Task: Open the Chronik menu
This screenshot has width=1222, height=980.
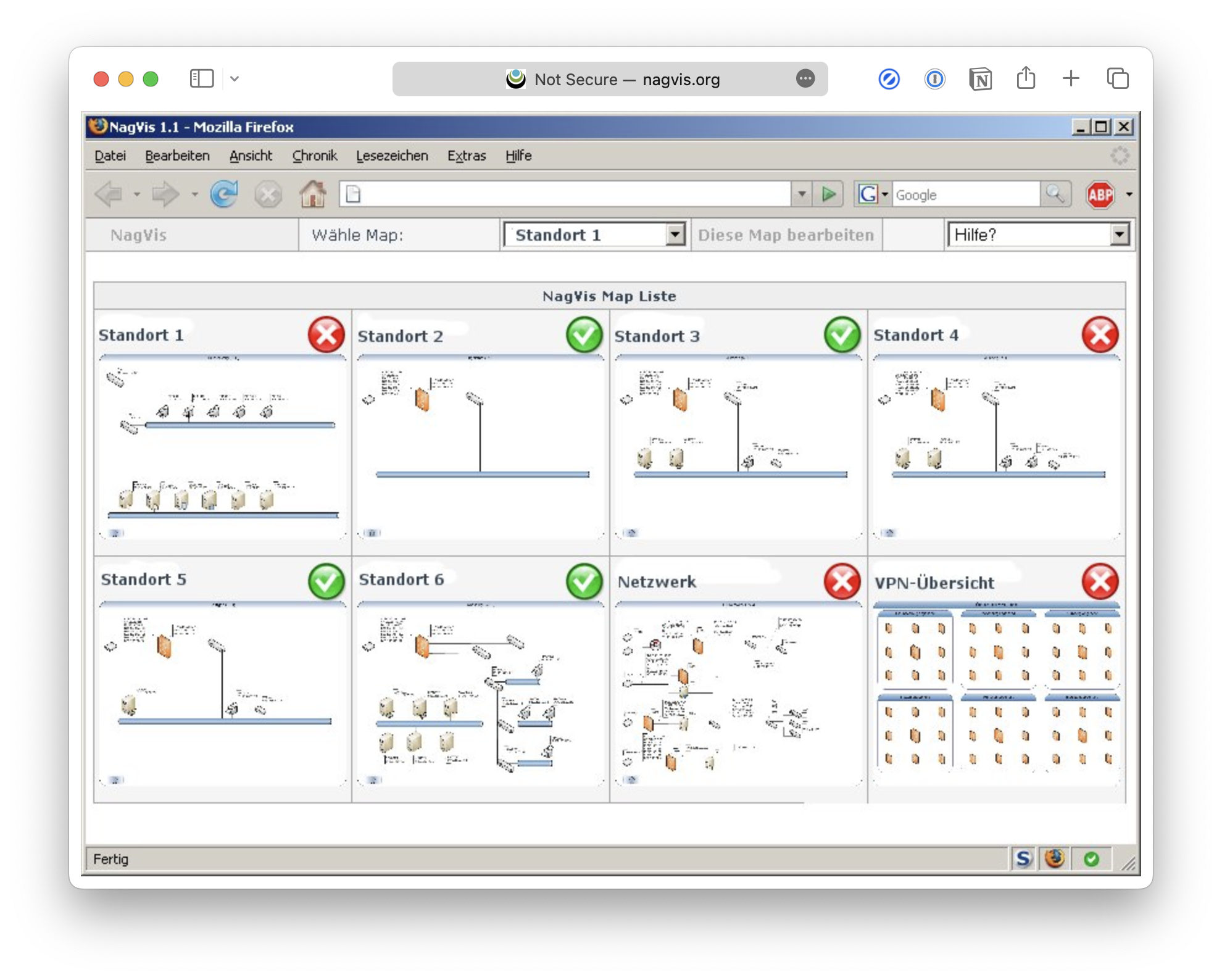Action: [x=315, y=156]
